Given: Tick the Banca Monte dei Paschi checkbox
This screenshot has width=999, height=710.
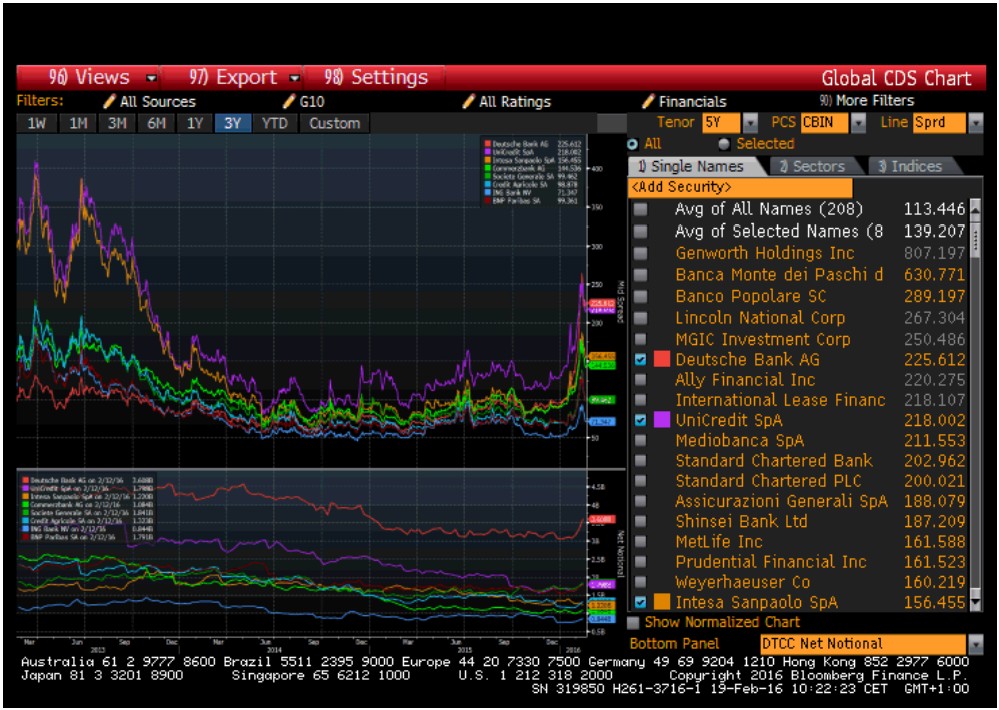Looking at the screenshot, I should (x=640, y=275).
